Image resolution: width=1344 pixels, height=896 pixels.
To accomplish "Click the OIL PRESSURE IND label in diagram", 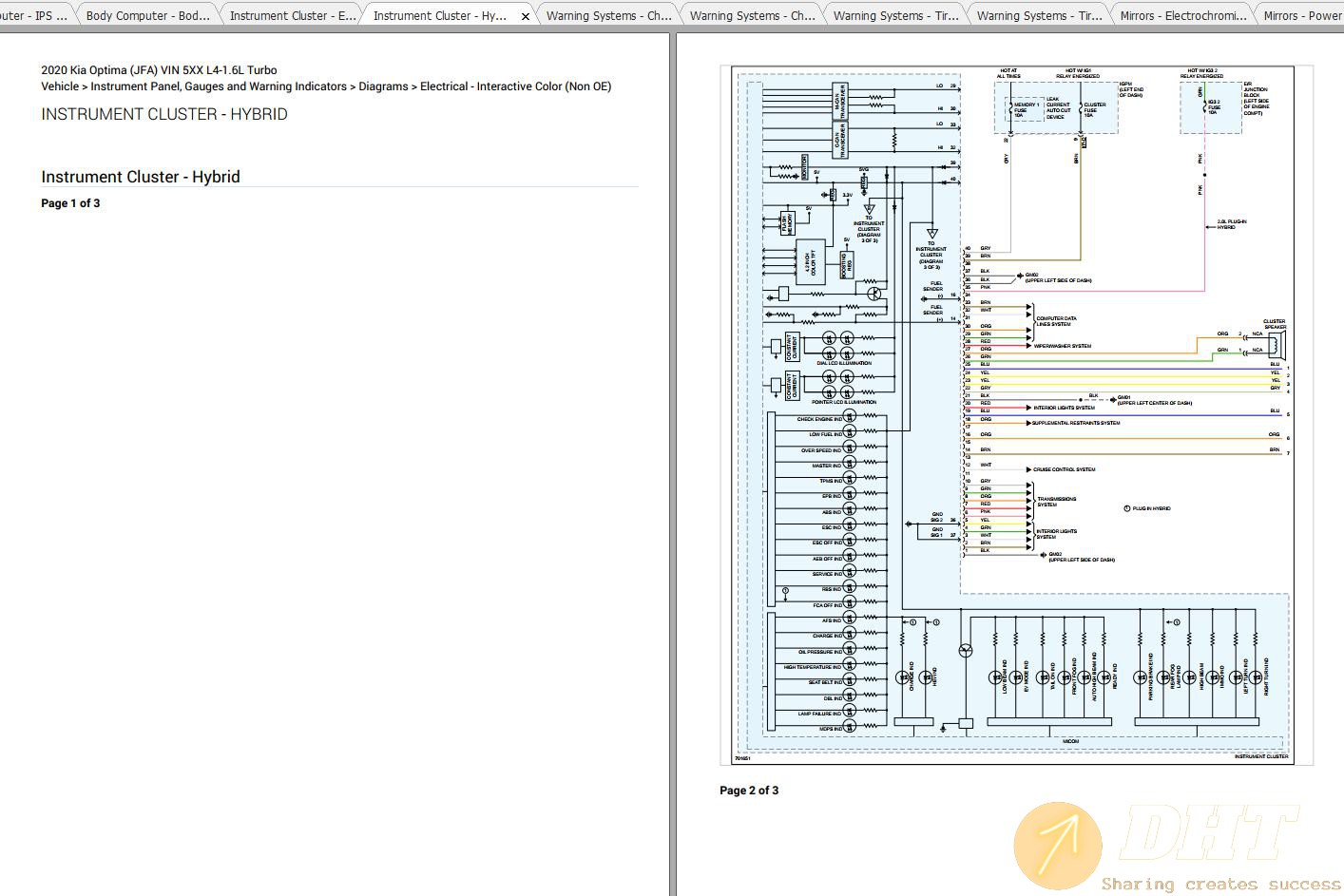I will click(819, 652).
